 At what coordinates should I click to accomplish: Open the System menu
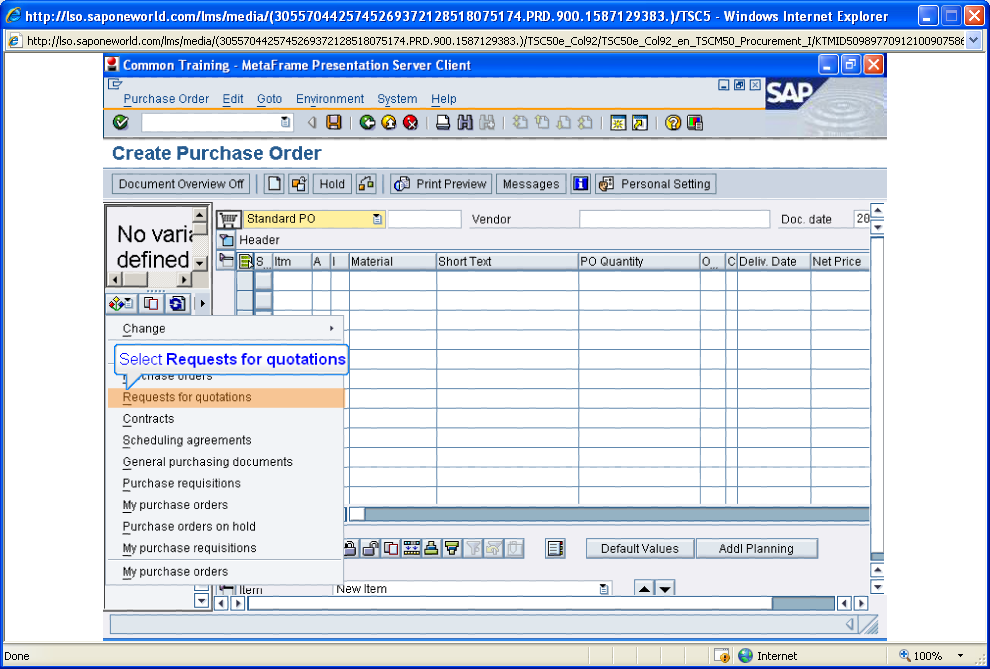coord(397,99)
